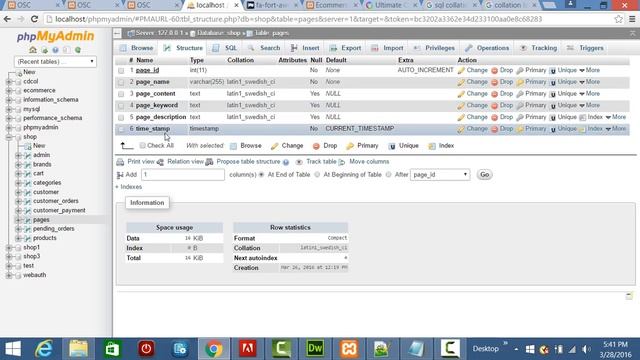This screenshot has width=640, height=360.
Task: Open the customer_orders table in sidebar
Action: coord(56,201)
